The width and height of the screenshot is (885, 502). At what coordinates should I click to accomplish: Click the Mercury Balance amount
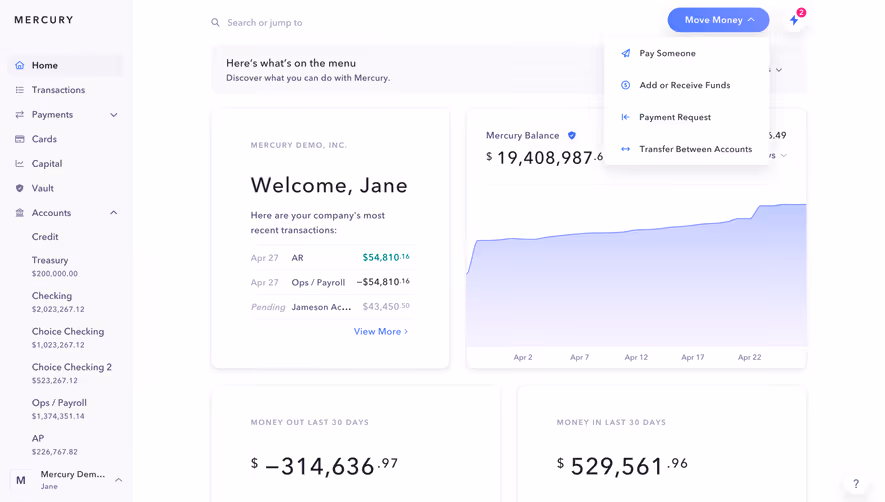pos(545,157)
